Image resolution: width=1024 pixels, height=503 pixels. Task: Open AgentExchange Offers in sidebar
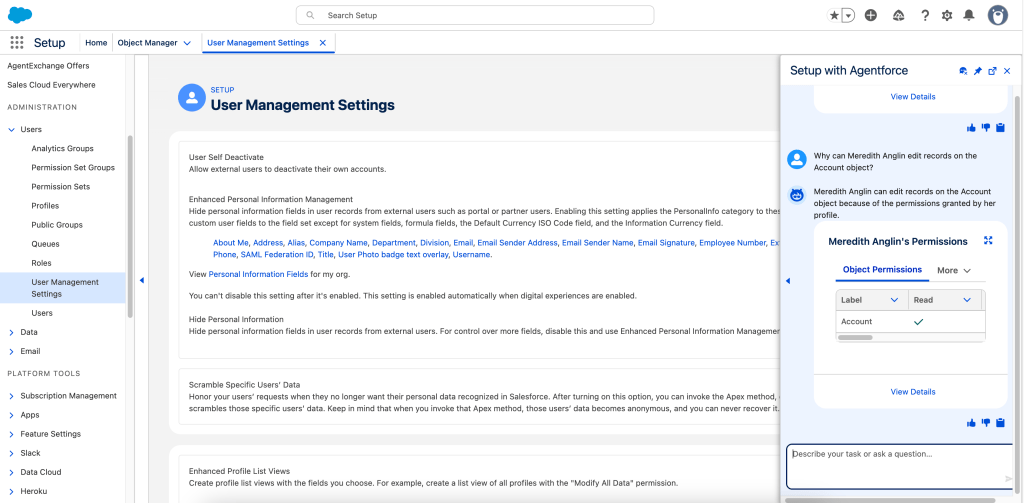click(48, 66)
